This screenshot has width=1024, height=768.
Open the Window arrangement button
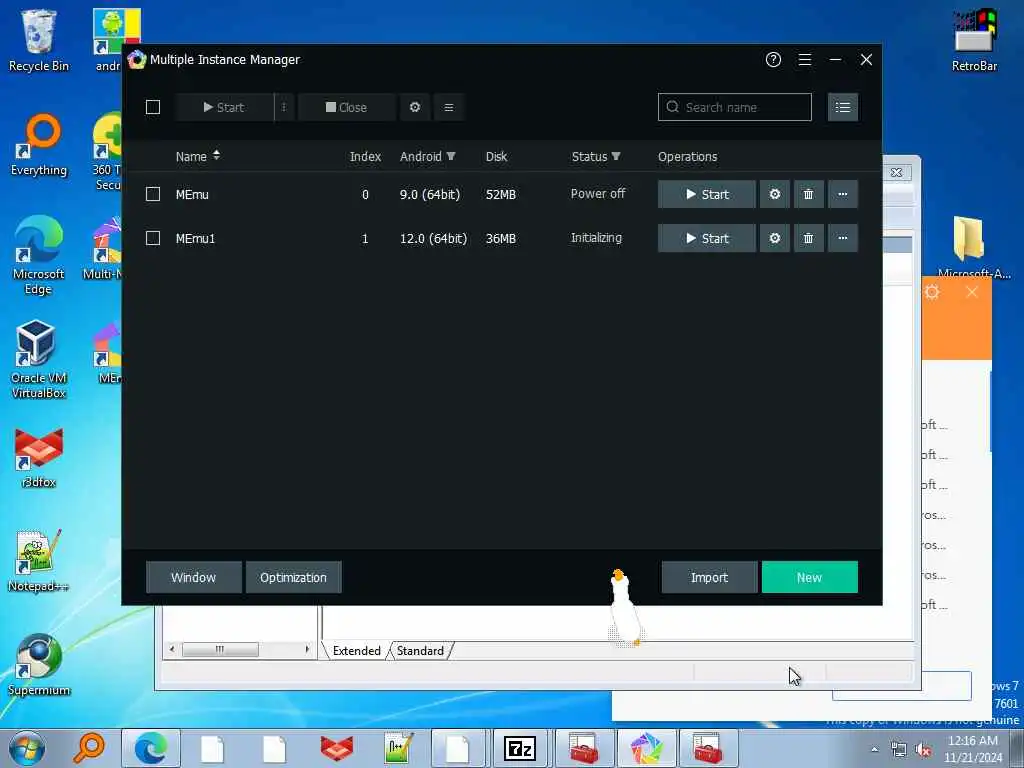[x=193, y=577]
